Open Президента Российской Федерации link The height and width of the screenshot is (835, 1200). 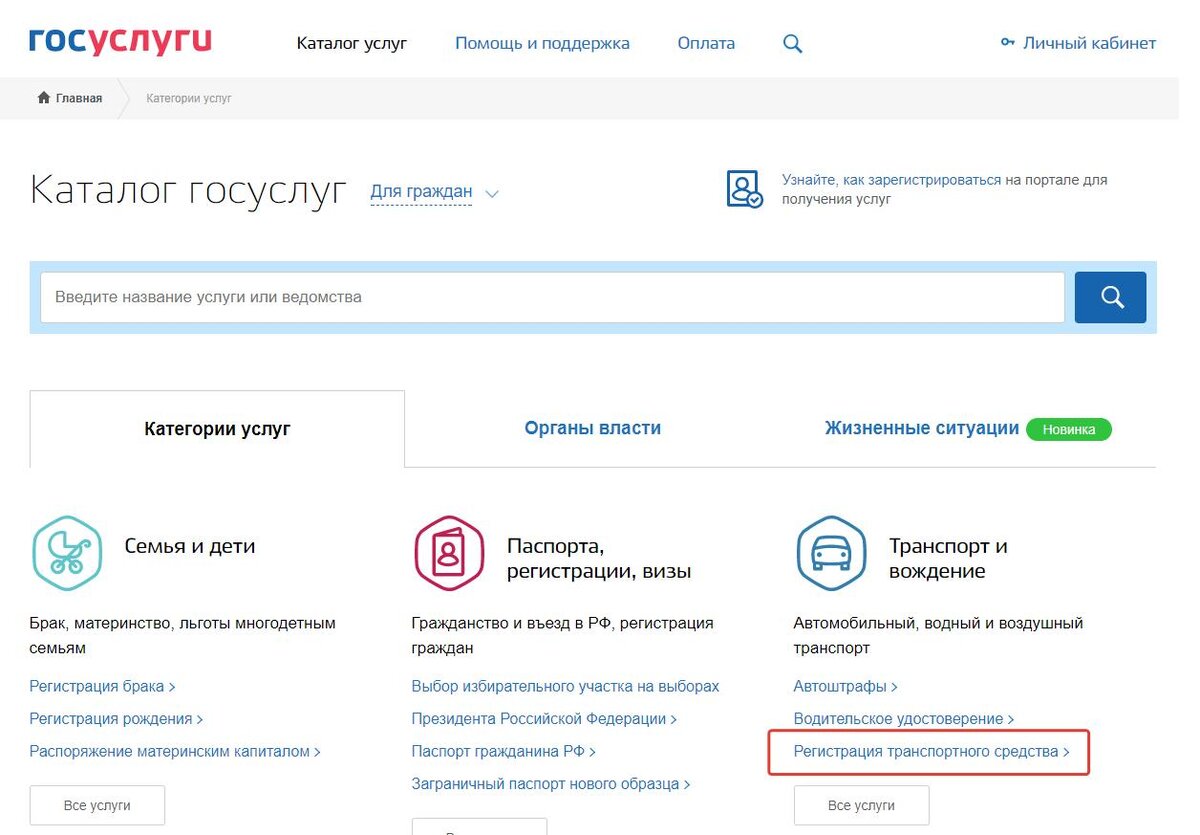tap(544, 719)
